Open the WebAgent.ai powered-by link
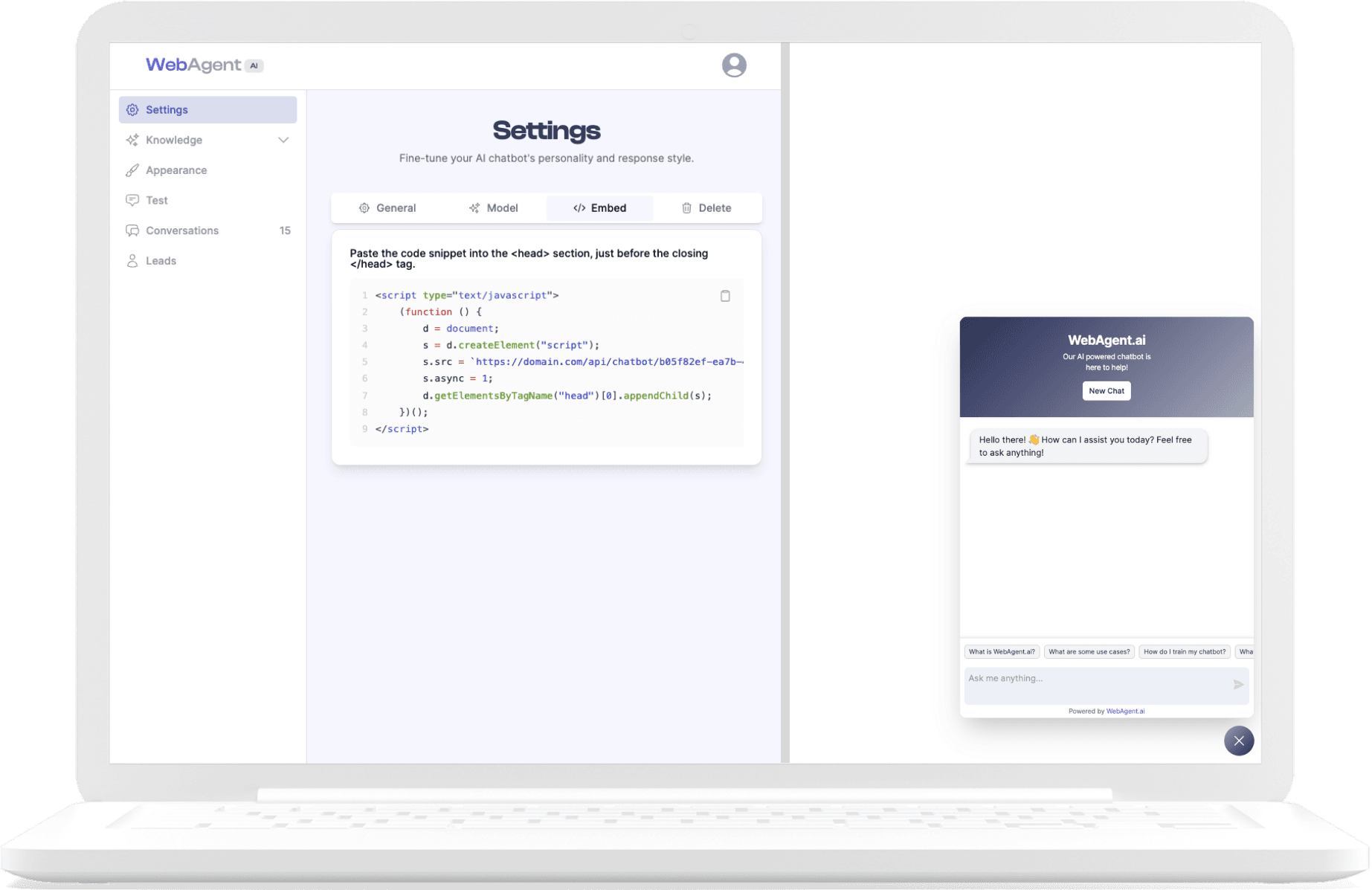The image size is (1372, 890). 1125,711
